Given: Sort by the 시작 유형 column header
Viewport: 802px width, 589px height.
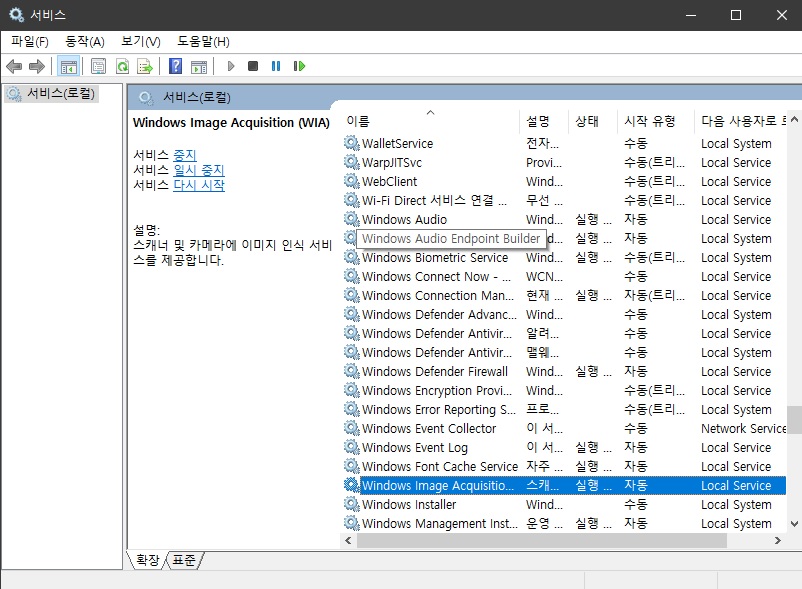Looking at the screenshot, I should [x=656, y=121].
